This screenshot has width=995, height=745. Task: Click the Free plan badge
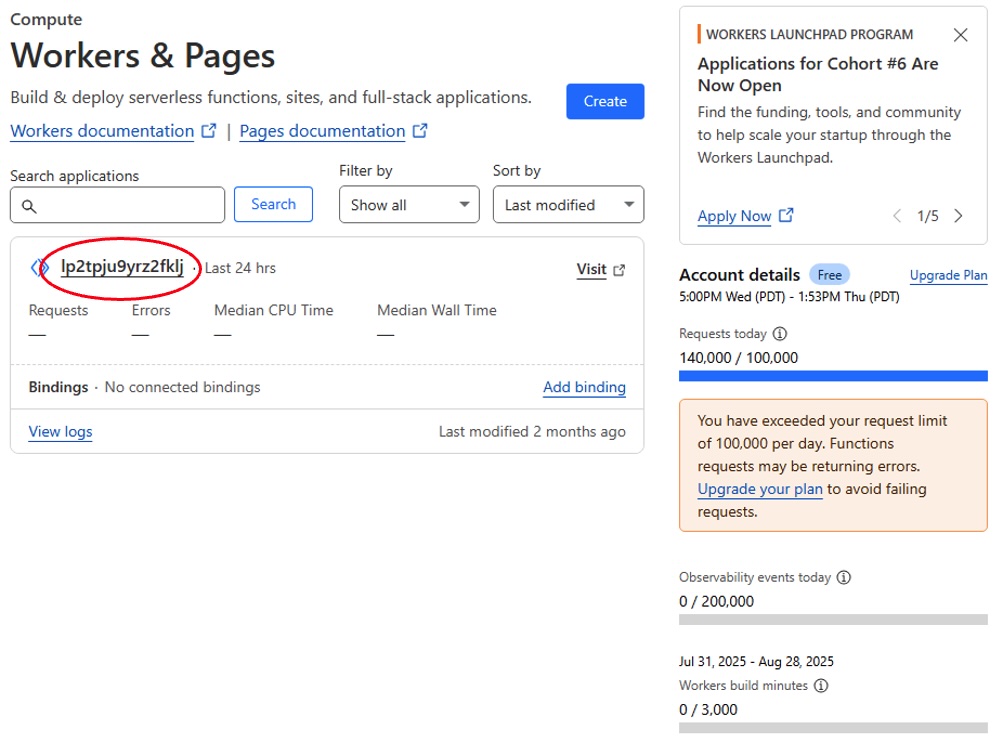pos(829,275)
